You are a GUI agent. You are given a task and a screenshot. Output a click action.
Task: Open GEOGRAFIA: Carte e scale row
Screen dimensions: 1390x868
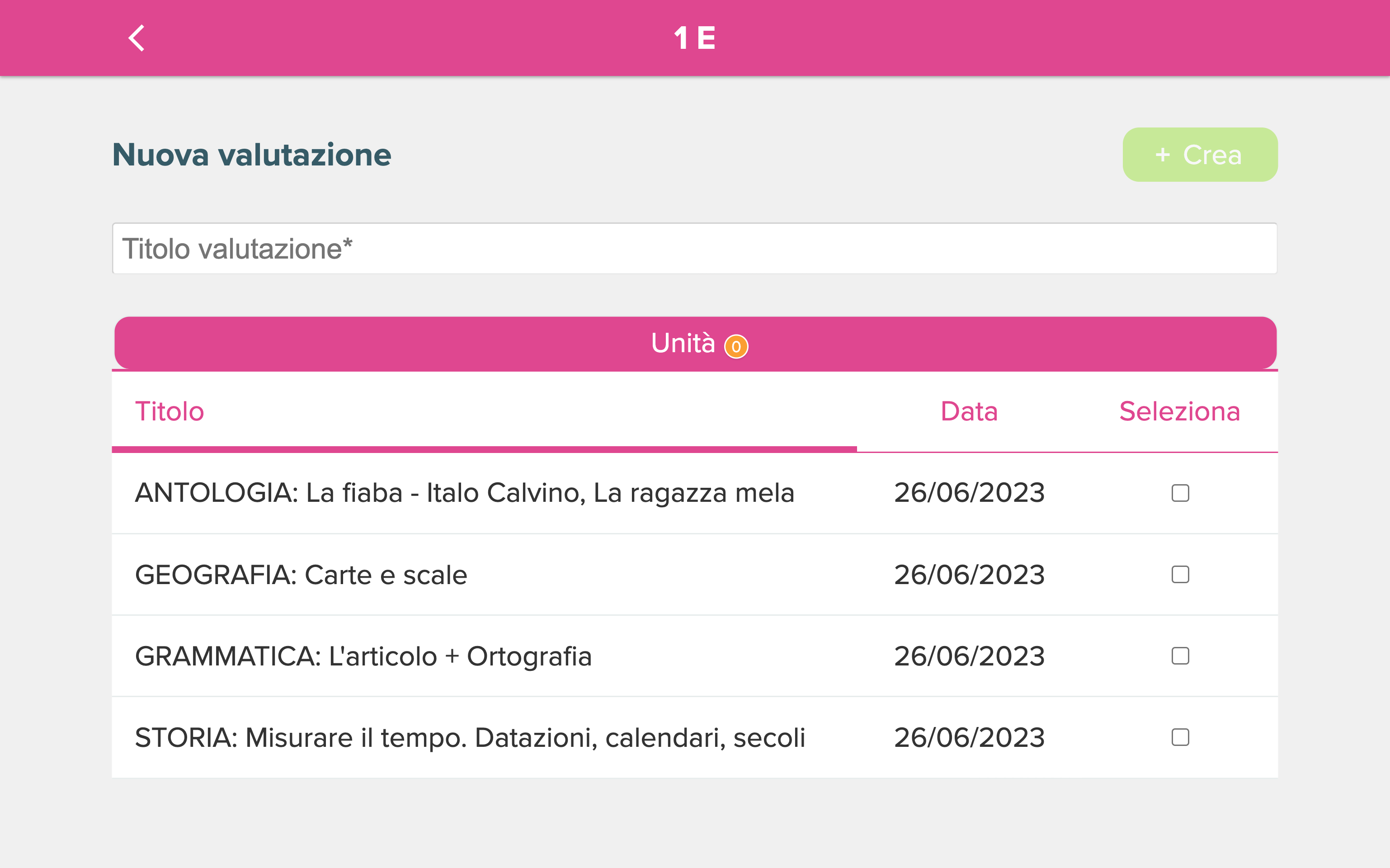694,575
